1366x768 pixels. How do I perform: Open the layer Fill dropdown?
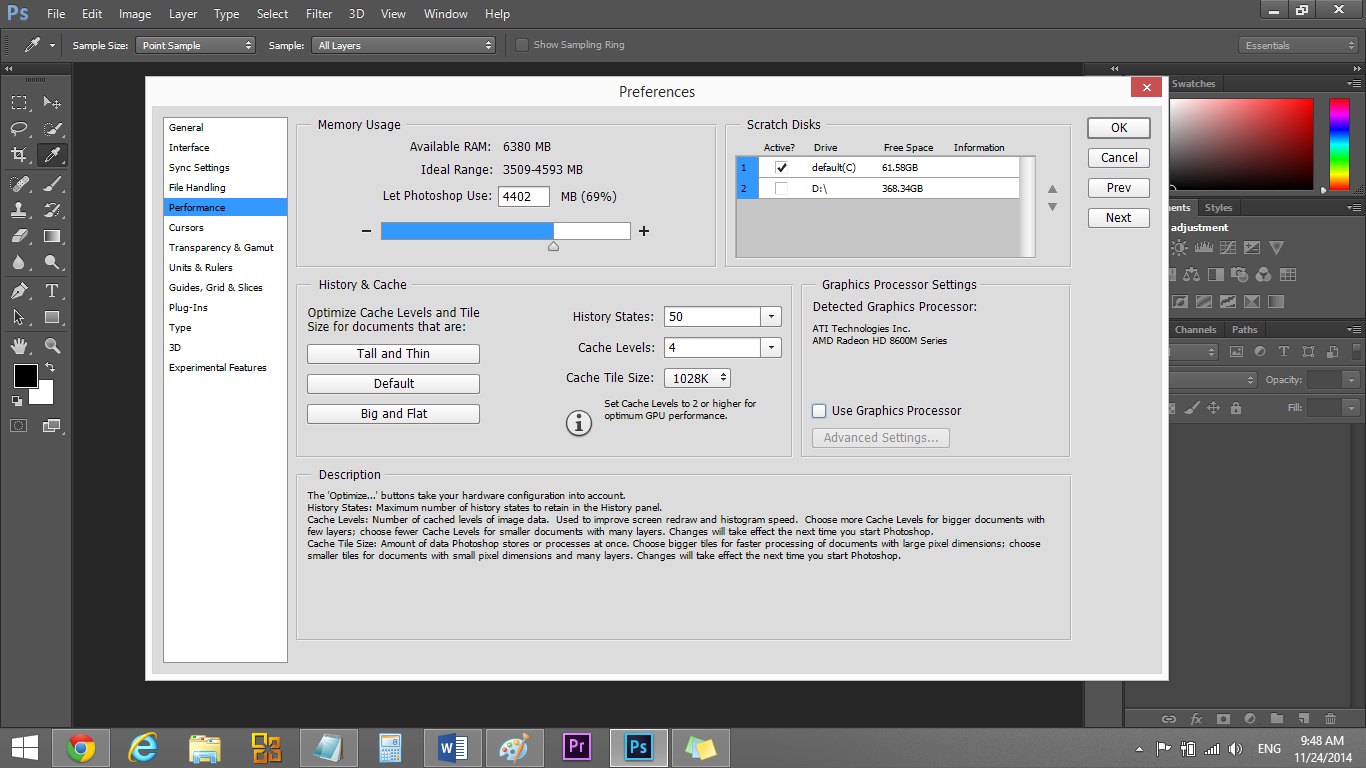(x=1351, y=408)
